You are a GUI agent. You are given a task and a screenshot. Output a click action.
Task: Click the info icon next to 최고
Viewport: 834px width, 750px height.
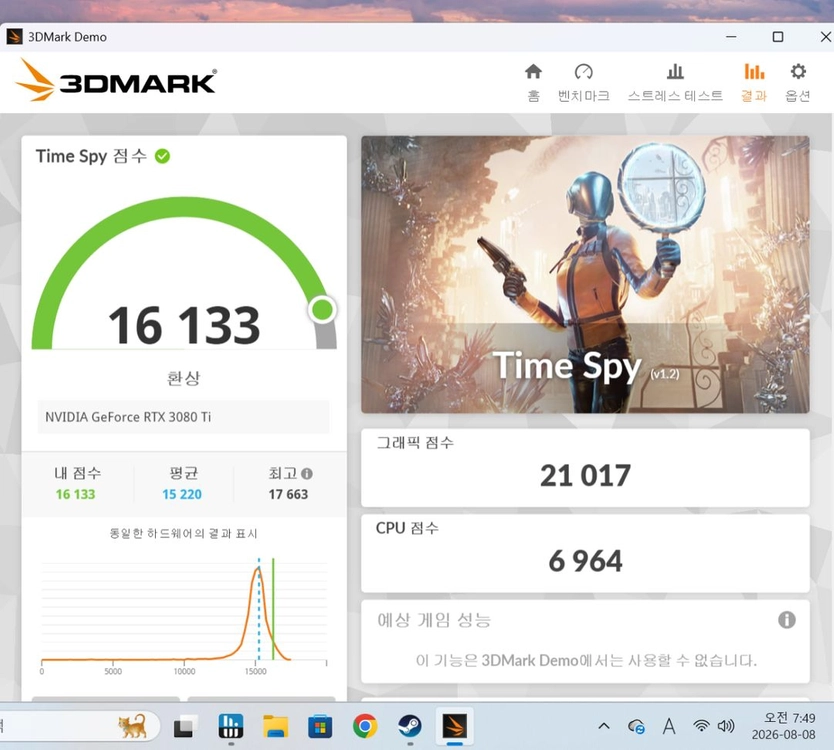(x=307, y=473)
